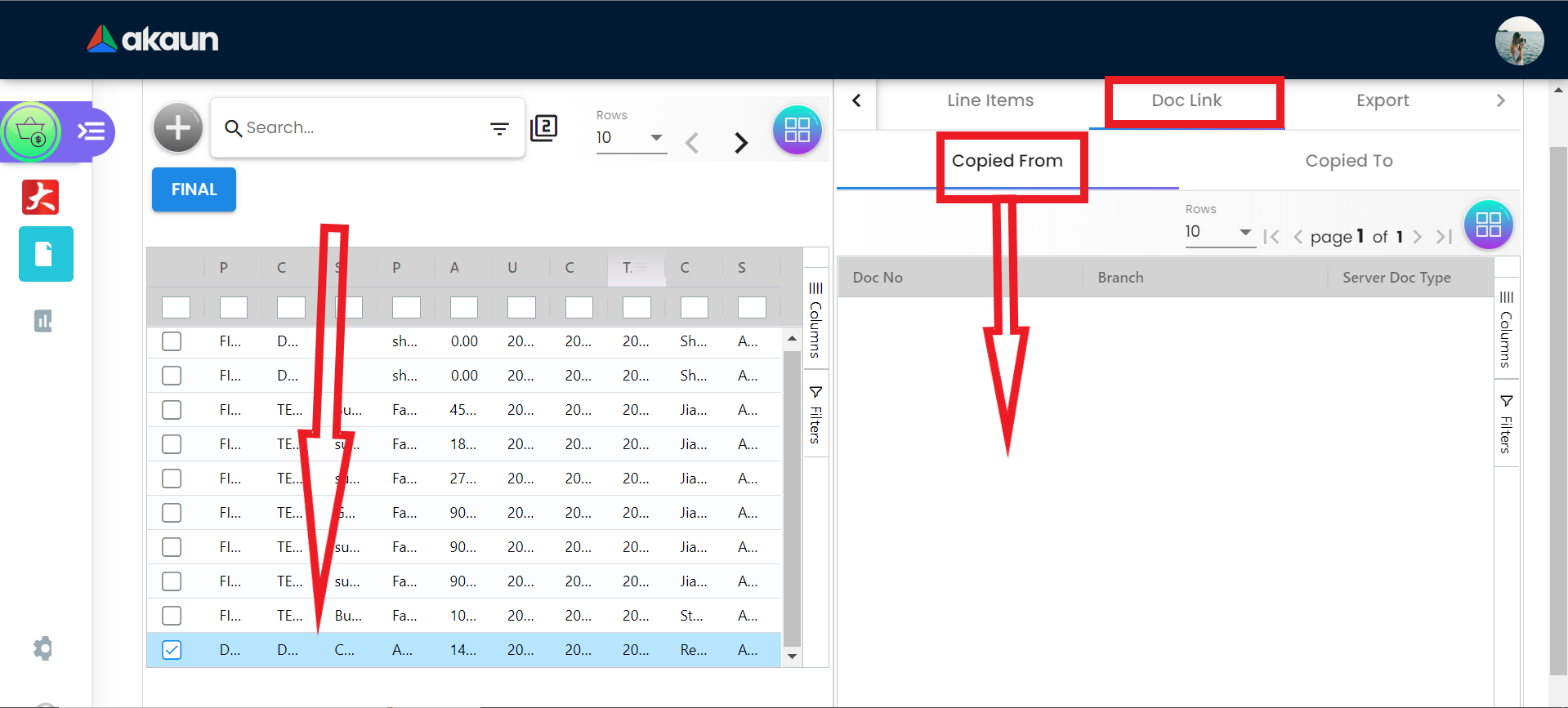
Task: Switch to the Doc Link tab
Action: click(1186, 100)
